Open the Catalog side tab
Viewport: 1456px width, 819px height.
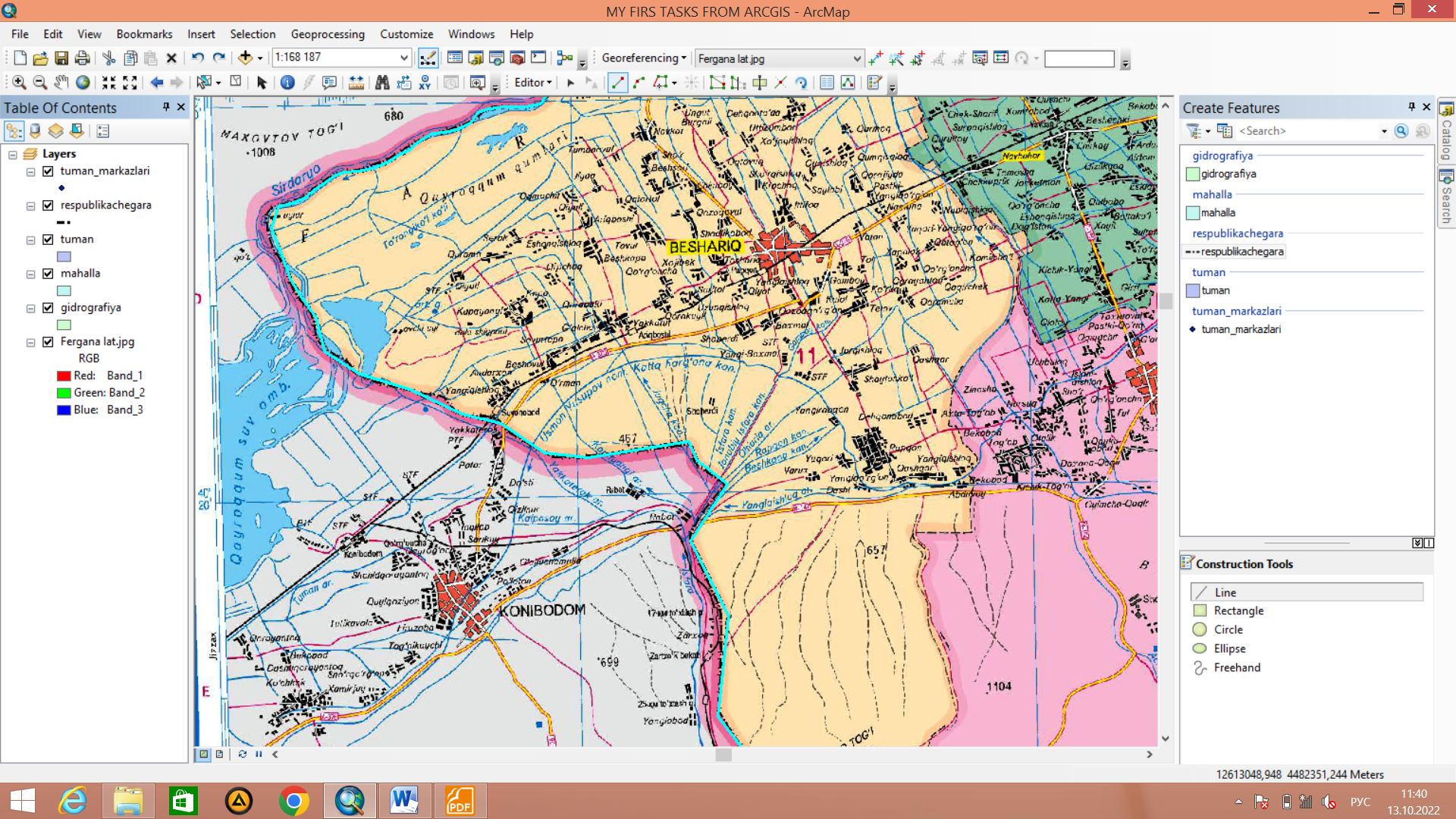click(1446, 130)
